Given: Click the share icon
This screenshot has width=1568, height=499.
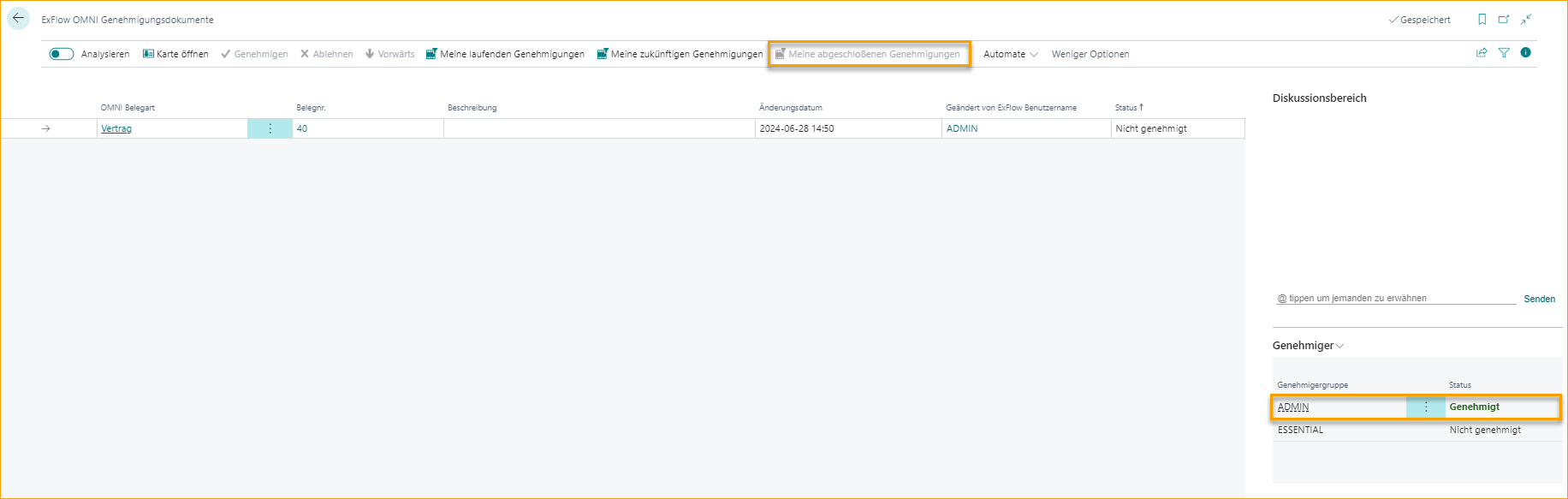Looking at the screenshot, I should 1482,53.
